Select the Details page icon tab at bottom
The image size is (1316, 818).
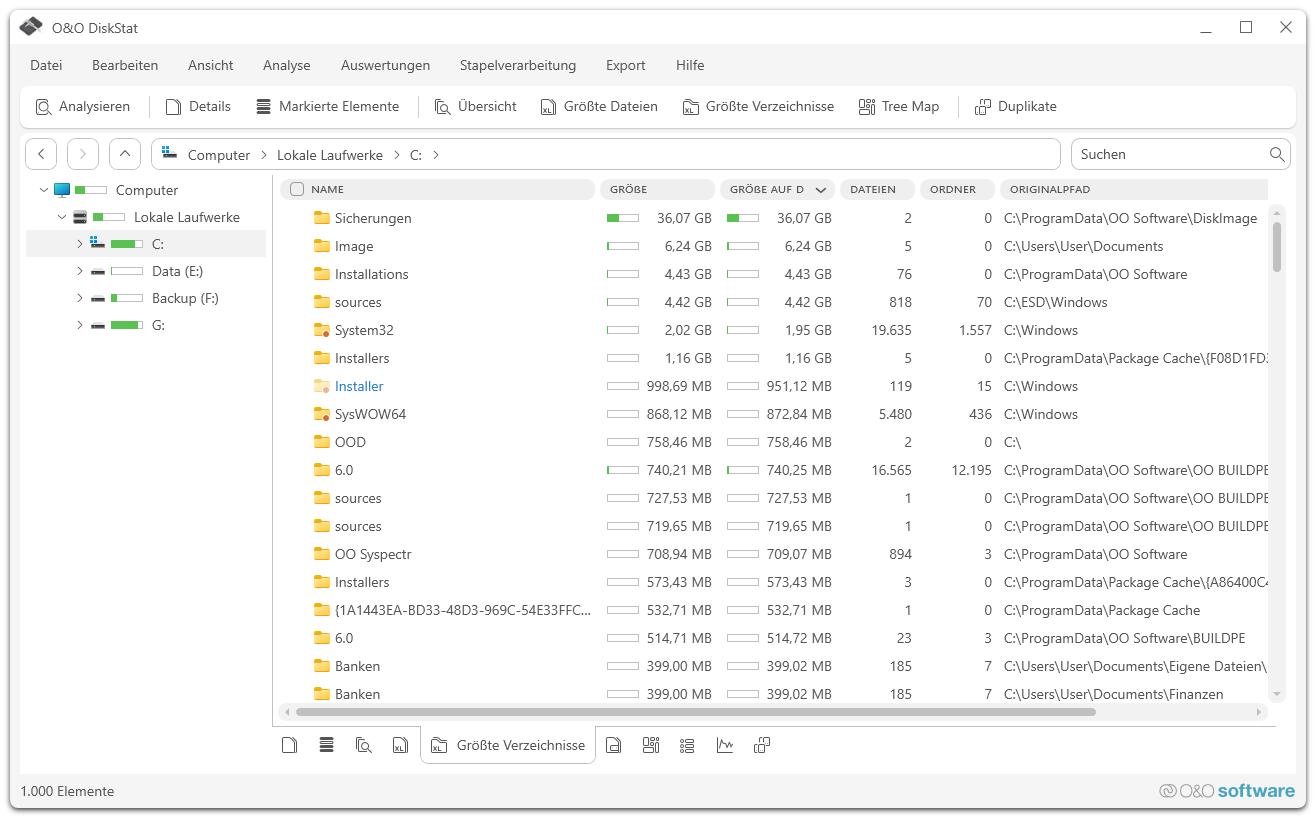click(290, 745)
